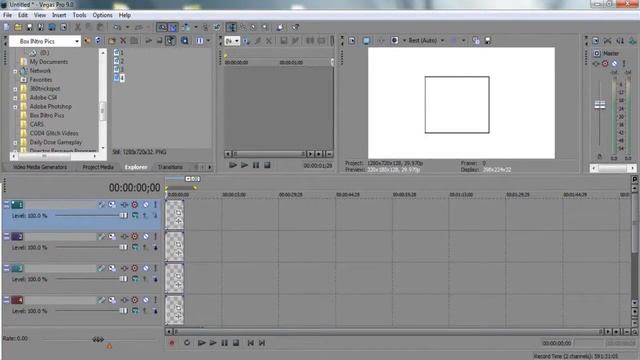Click the Save project icon
Image resolution: width=640 pixels, height=360 pixels.
click(29, 27)
